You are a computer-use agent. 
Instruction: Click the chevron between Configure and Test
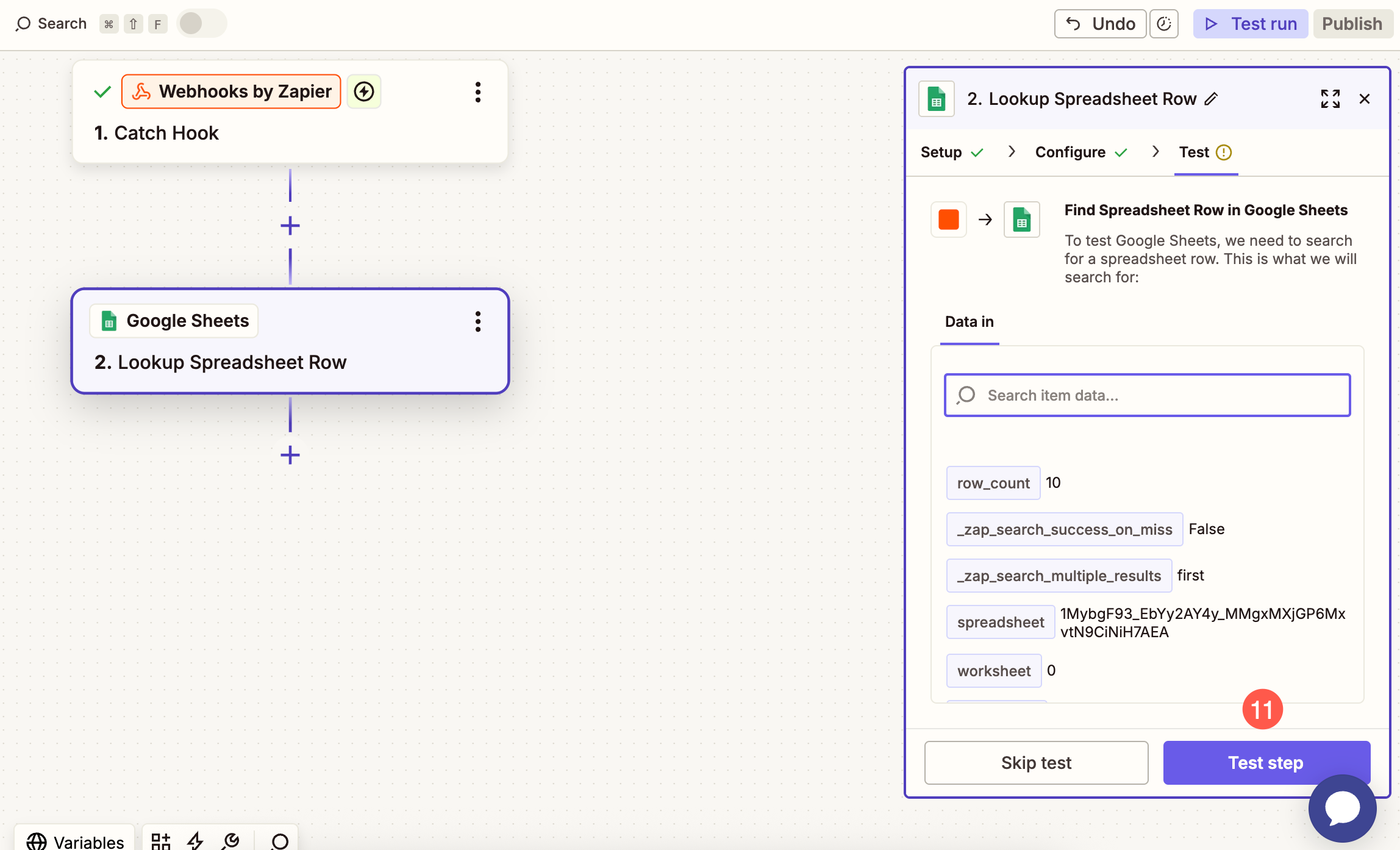tap(1155, 151)
